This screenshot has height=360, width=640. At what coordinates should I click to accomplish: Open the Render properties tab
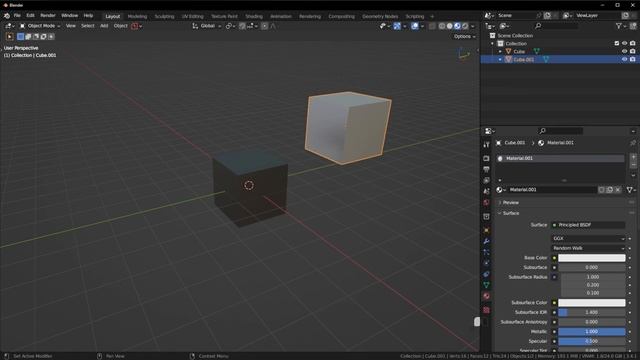[x=486, y=158]
